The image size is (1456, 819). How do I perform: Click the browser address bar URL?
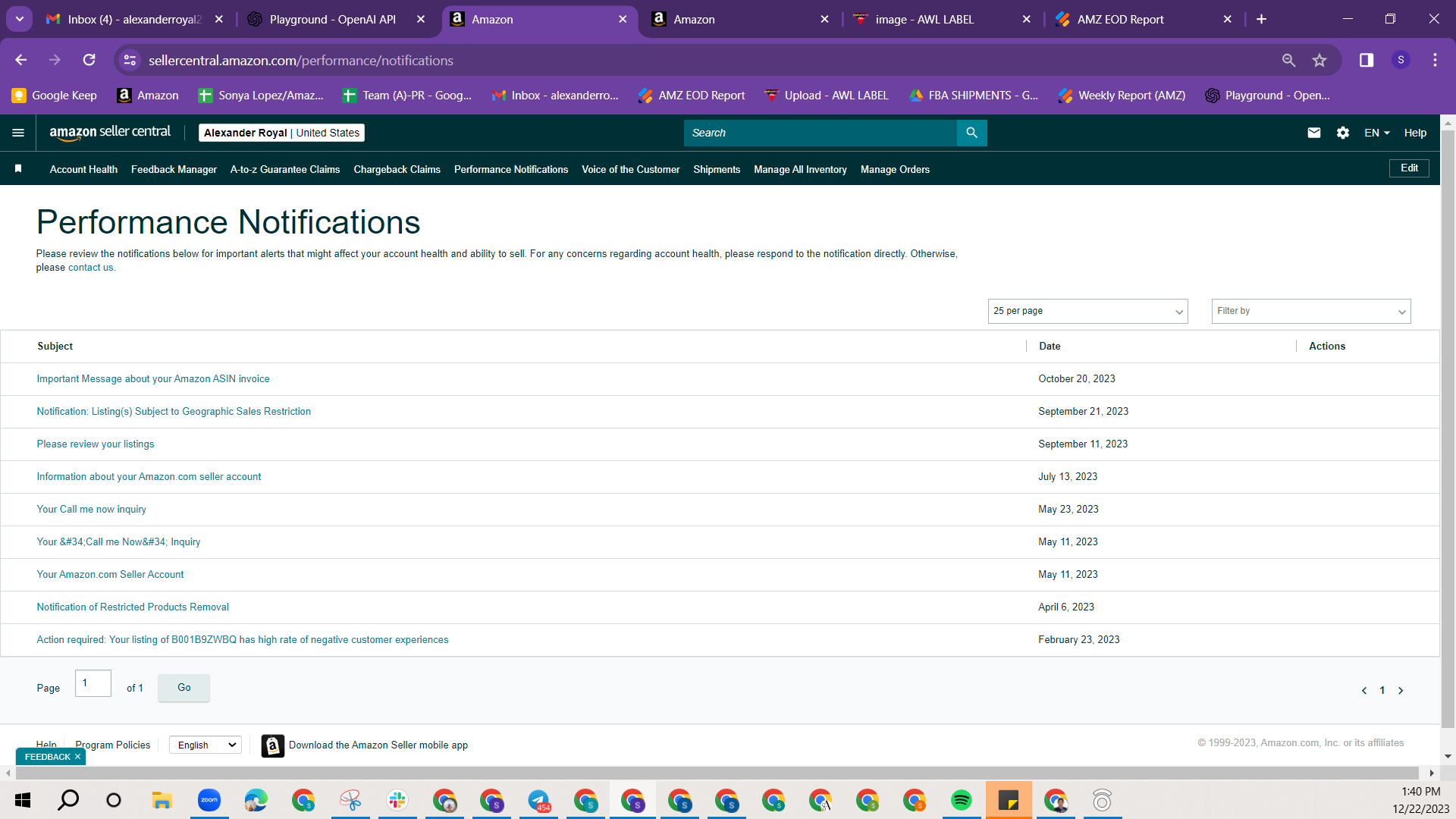300,60
